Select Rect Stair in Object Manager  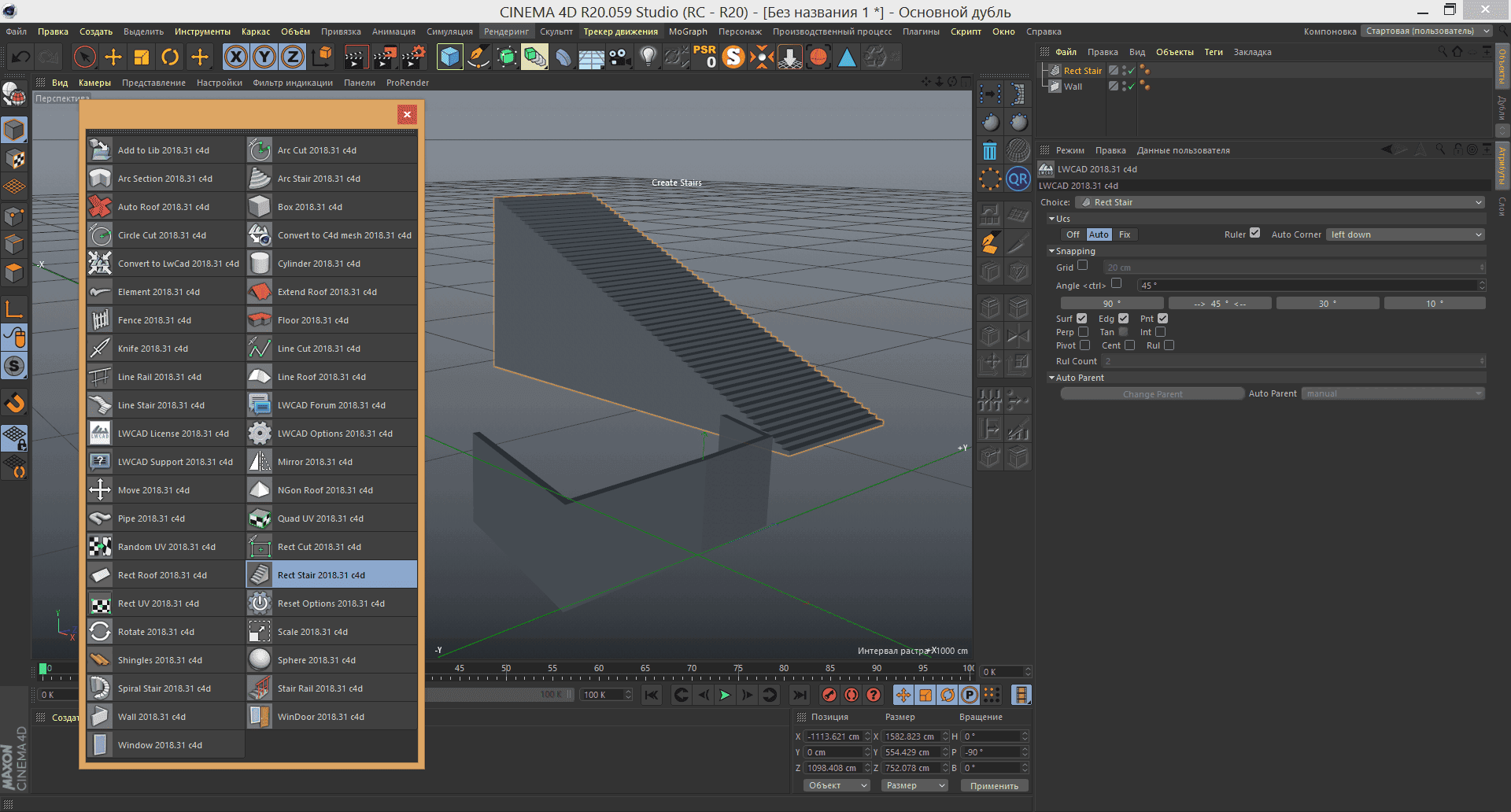tap(1083, 71)
